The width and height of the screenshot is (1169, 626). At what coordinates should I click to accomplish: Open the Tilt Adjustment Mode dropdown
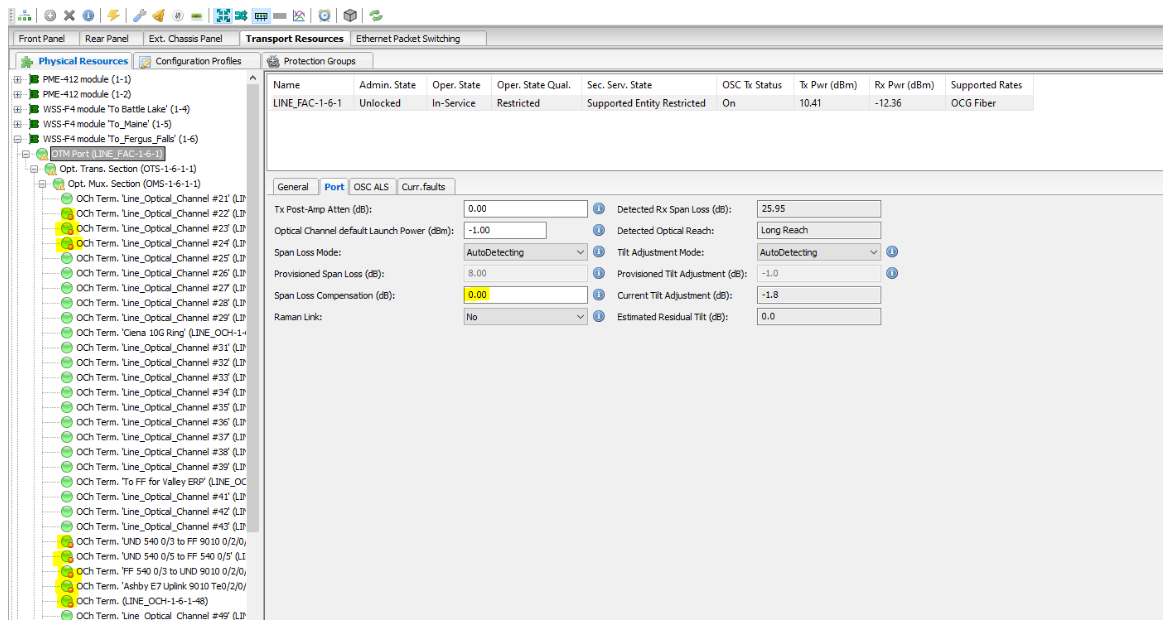[819, 253]
